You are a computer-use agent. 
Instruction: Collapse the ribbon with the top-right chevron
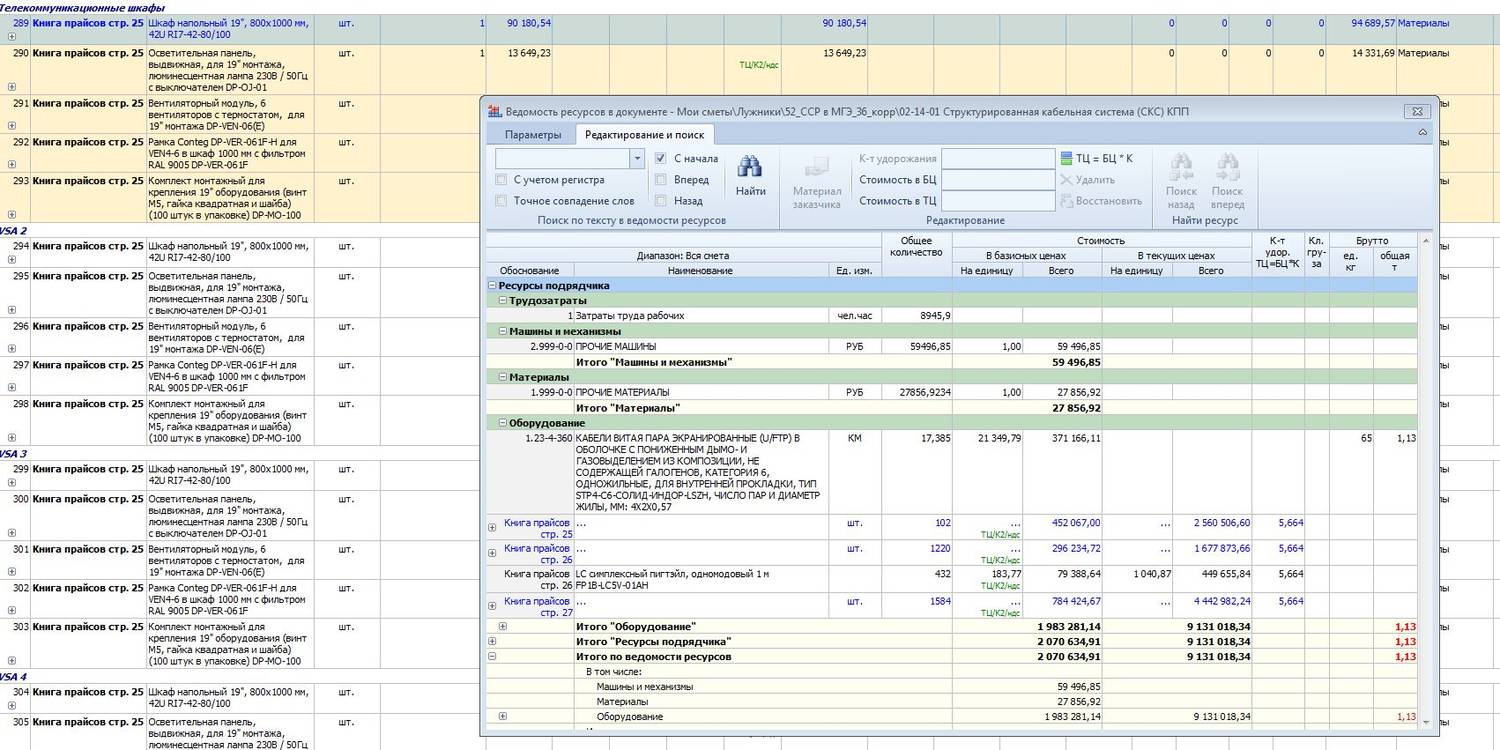(x=1422, y=134)
